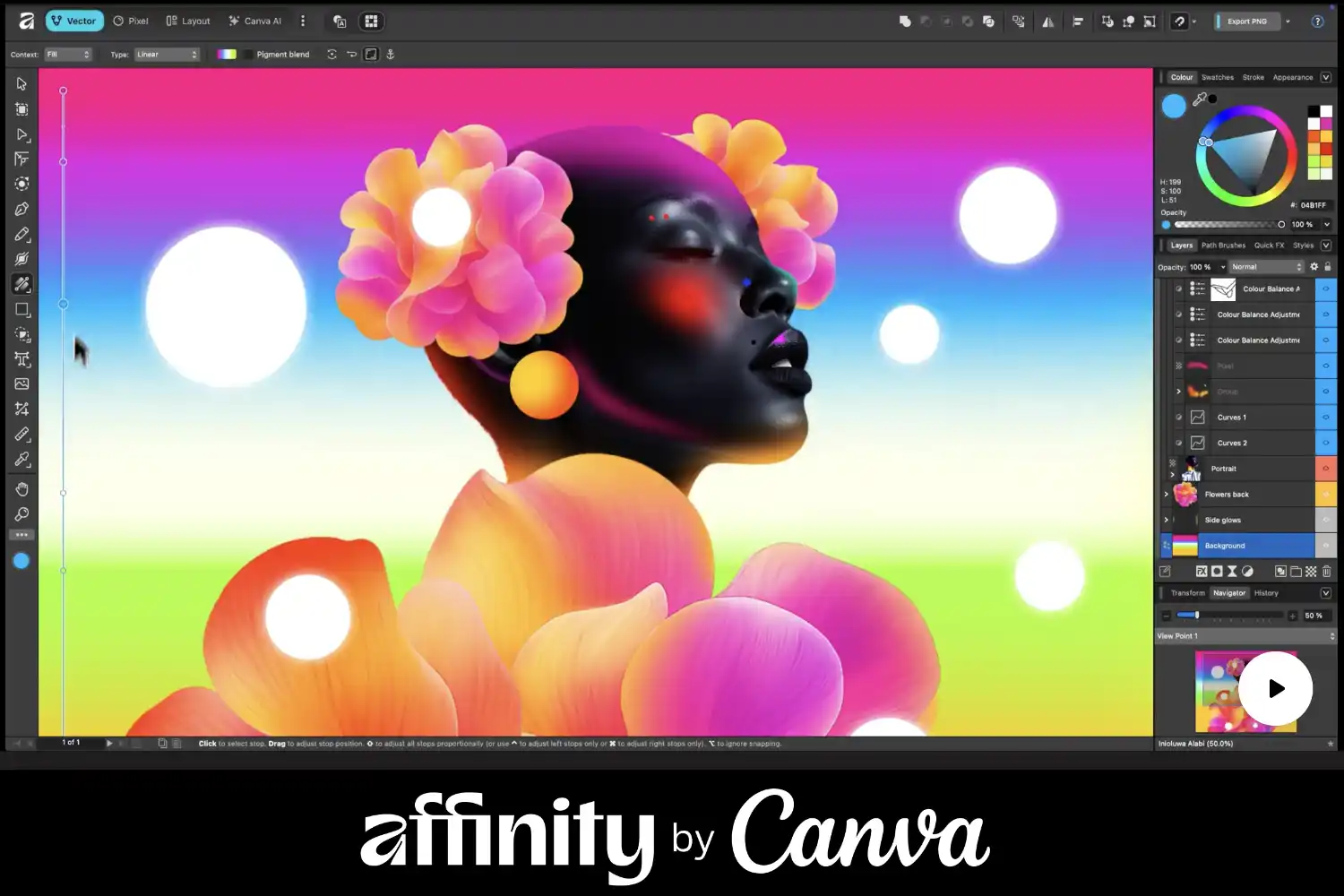Delete layer using the trash icon
The width and height of the screenshot is (1344, 896).
coord(1326,572)
